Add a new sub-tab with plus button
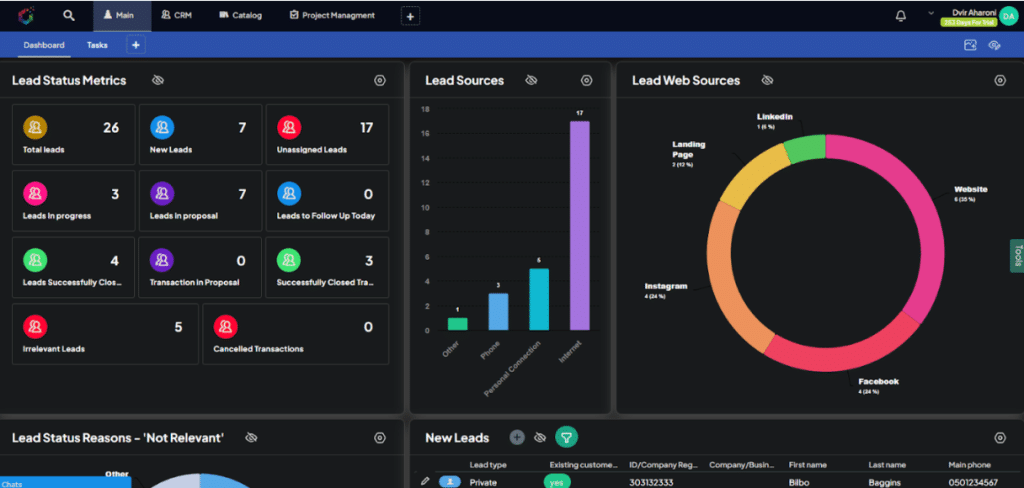Image resolution: width=1024 pixels, height=488 pixels. [x=136, y=45]
